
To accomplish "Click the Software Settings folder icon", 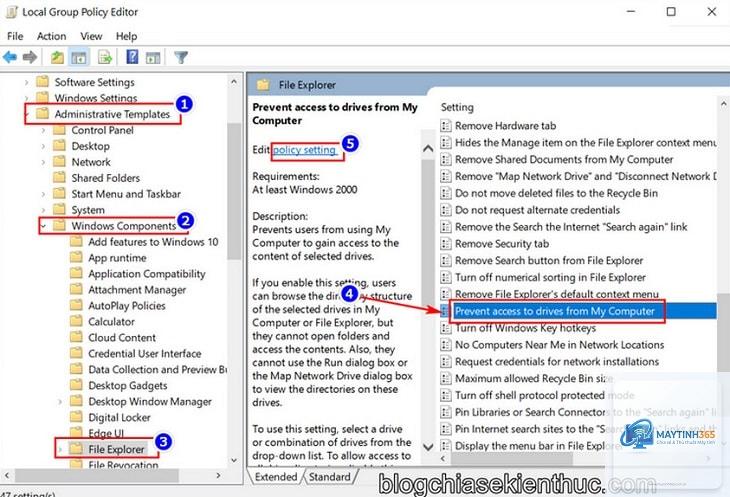I will click(42, 81).
